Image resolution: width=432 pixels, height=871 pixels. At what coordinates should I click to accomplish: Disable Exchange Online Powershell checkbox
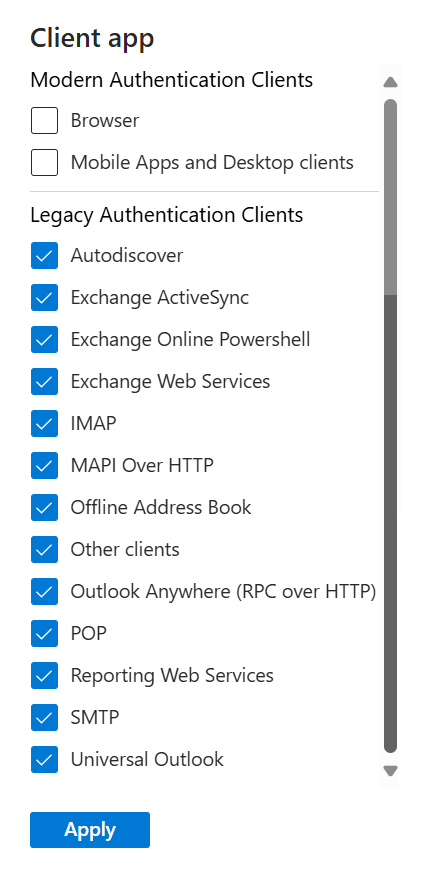pos(44,339)
